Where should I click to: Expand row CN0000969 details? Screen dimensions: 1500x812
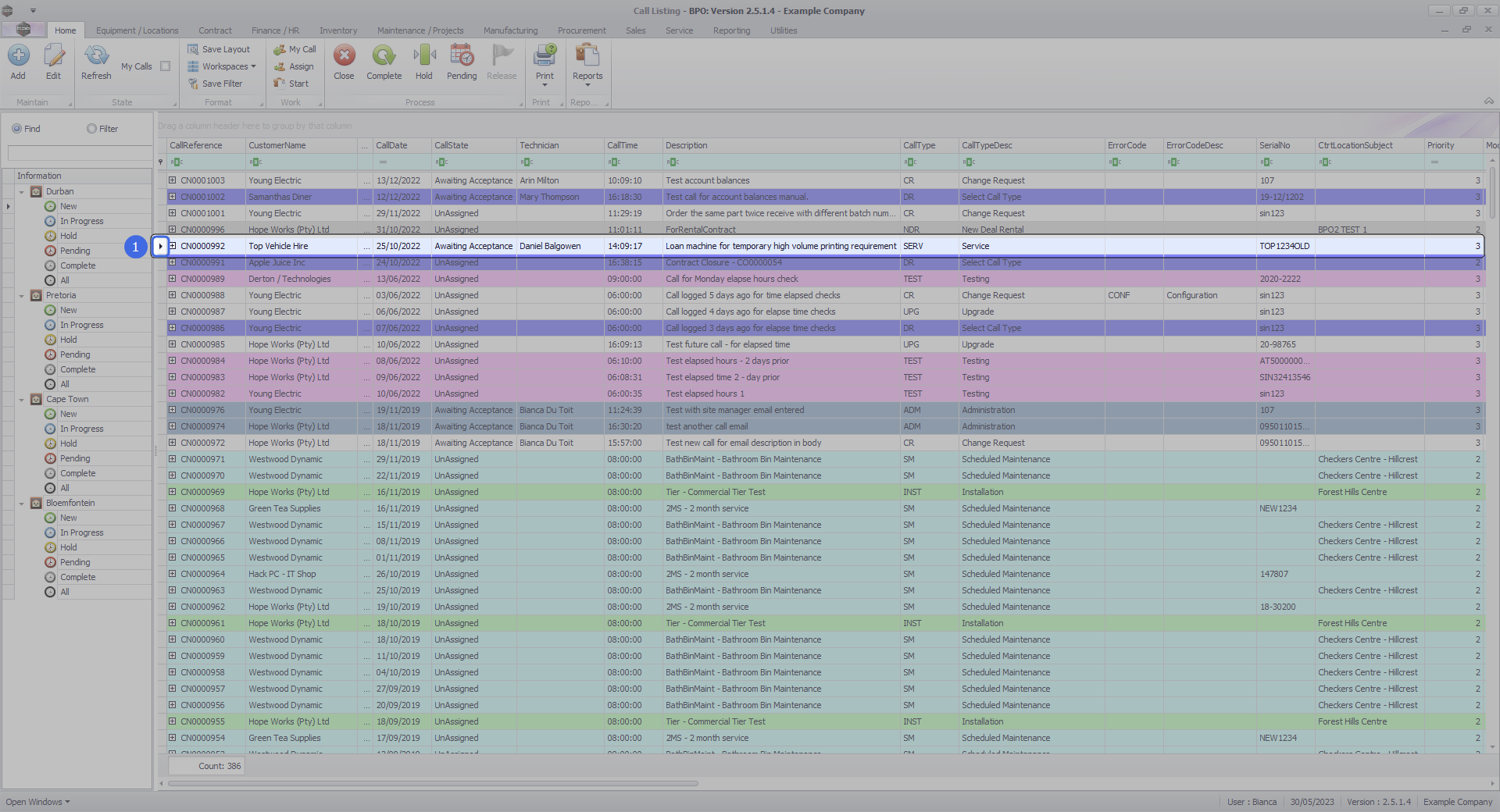173,492
